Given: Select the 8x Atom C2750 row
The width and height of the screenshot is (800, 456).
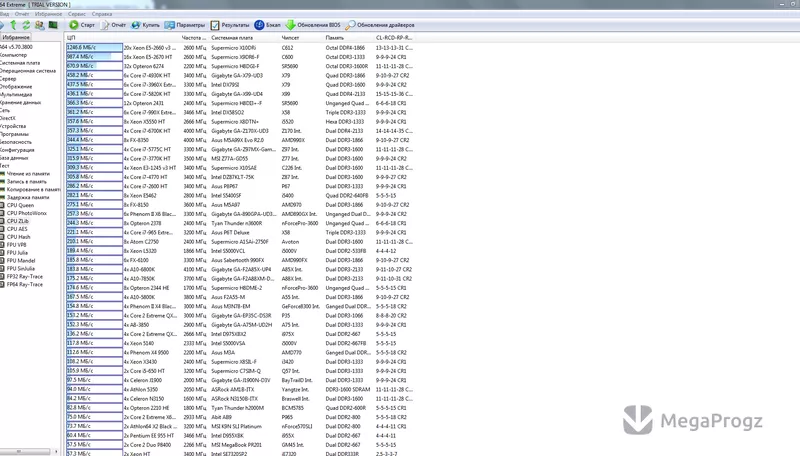Looking at the screenshot, I should point(240,242).
